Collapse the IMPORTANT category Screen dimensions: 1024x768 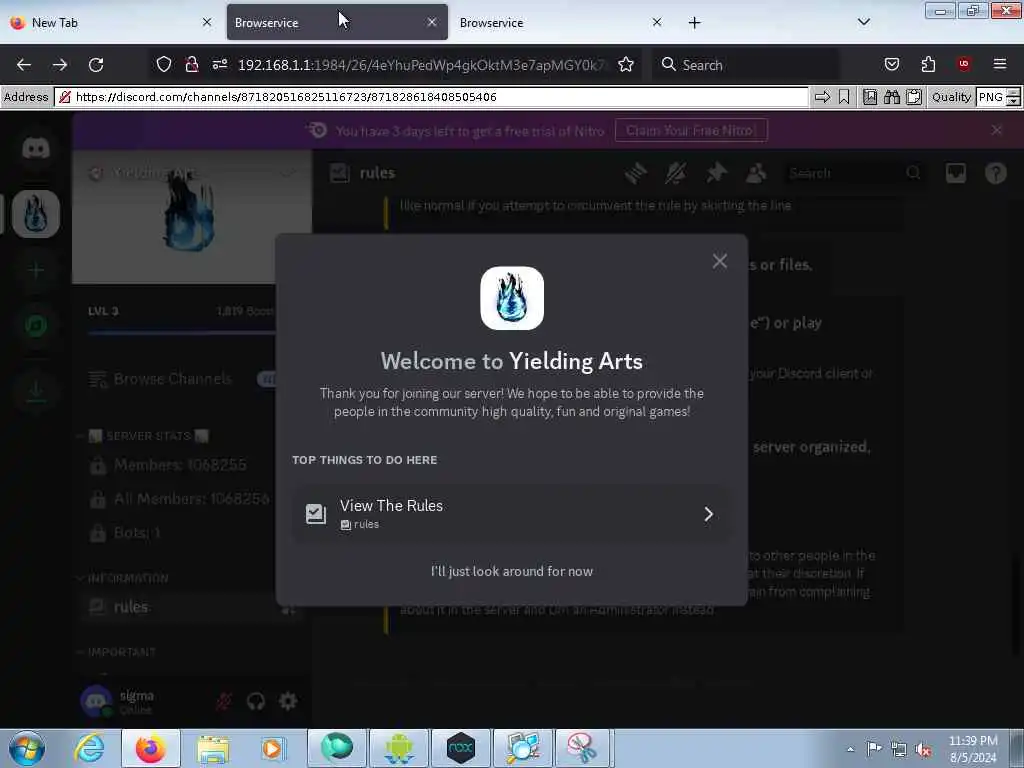pyautogui.click(x=116, y=652)
